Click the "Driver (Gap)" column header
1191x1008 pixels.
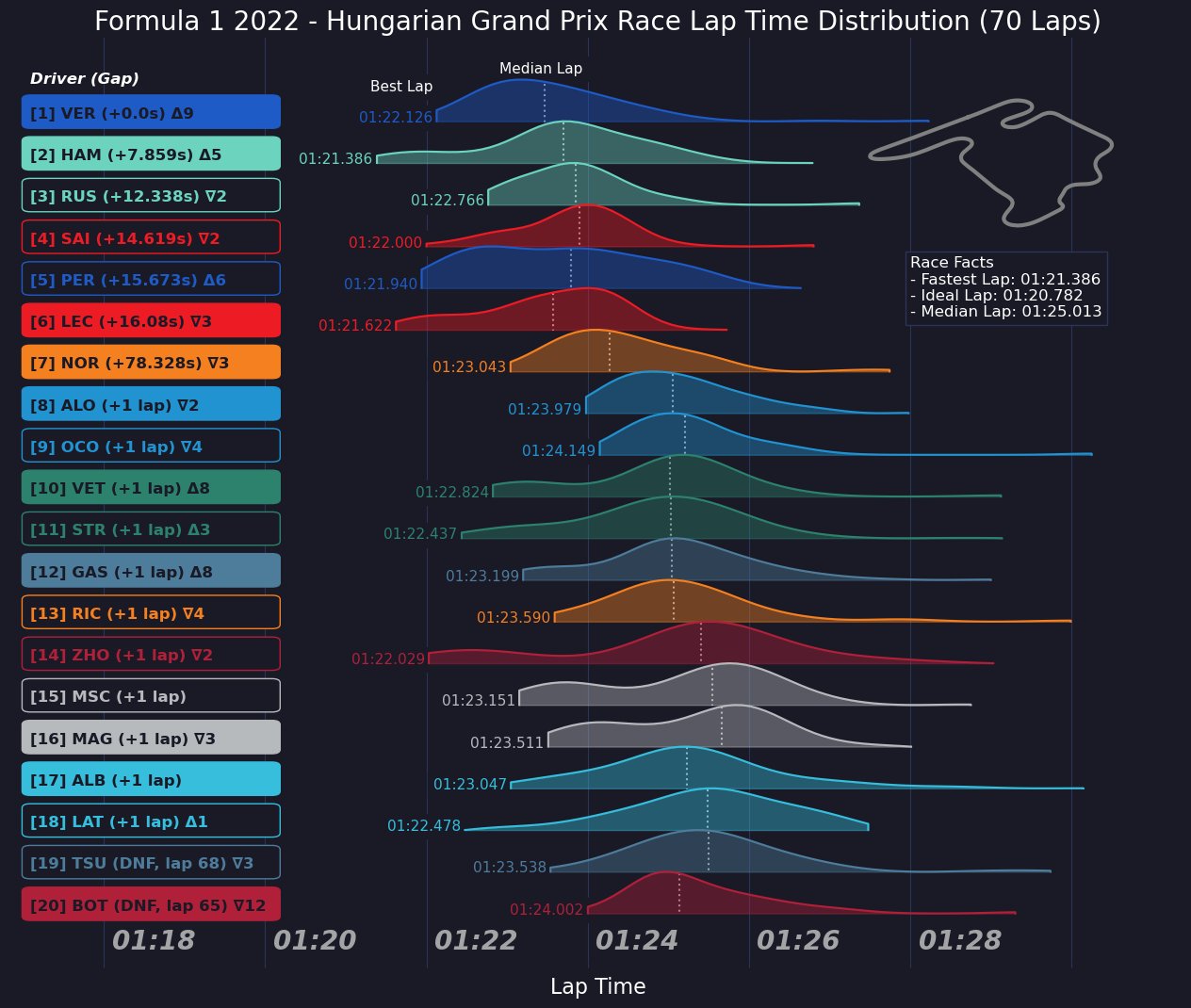point(85,79)
